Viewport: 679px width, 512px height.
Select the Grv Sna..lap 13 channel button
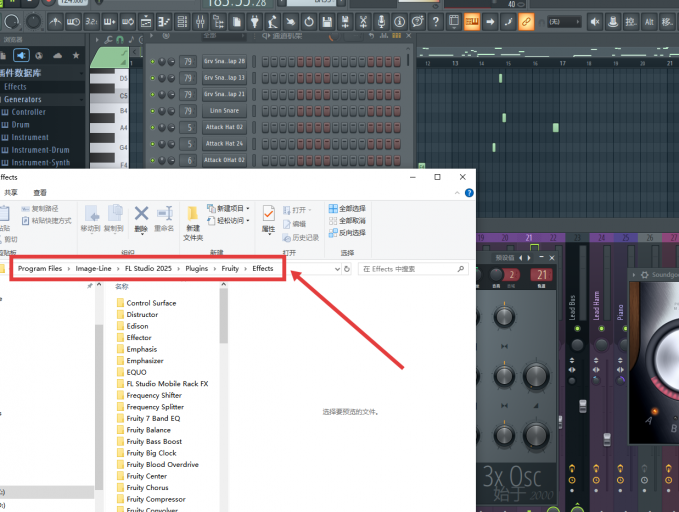(224, 78)
